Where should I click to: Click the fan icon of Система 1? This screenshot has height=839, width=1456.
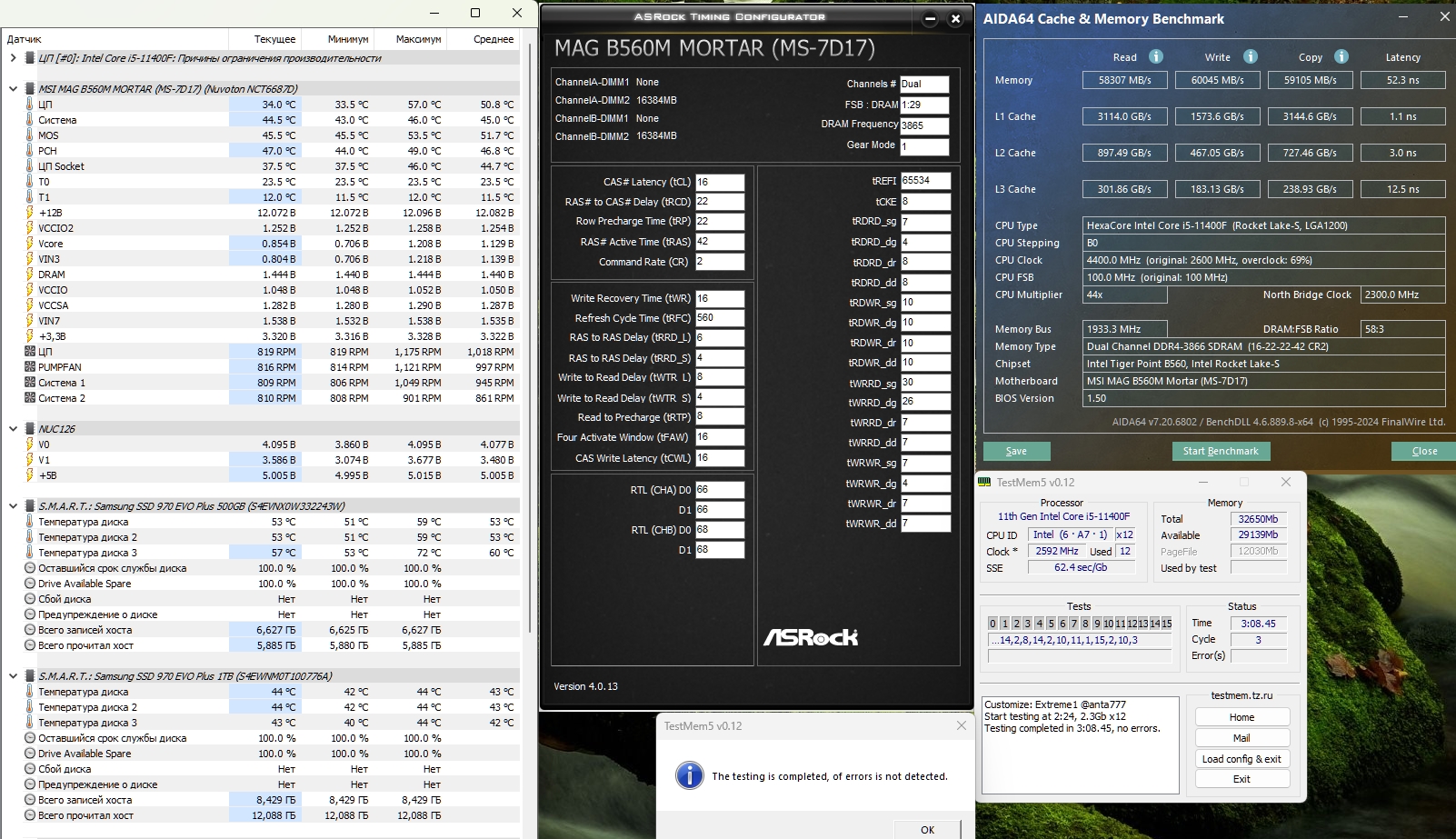pos(30,383)
